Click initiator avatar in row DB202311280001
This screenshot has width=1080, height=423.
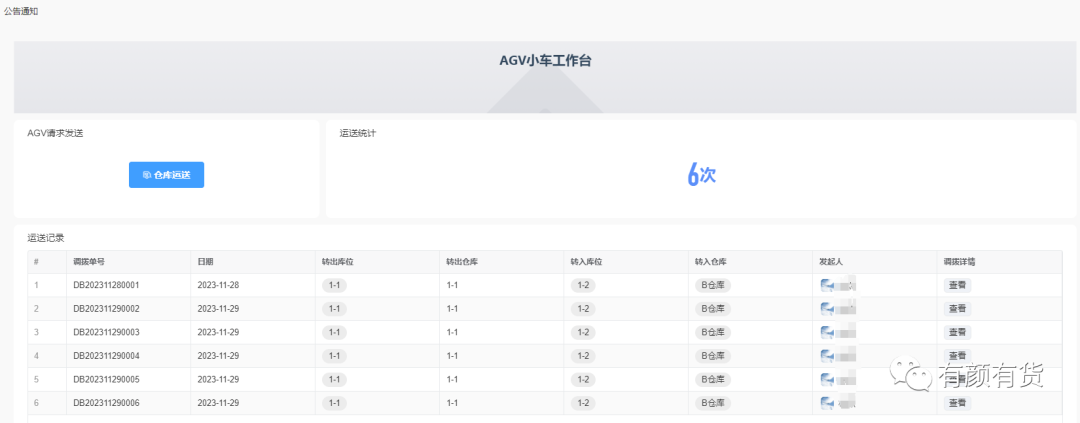[827, 285]
